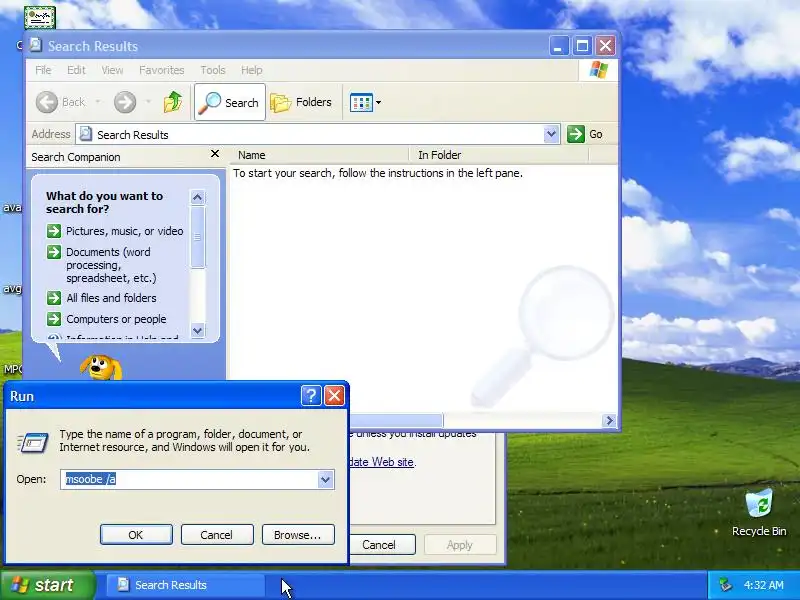Click green arrow beside Pictures, music, or video
This screenshot has width=800, height=600.
click(54, 231)
